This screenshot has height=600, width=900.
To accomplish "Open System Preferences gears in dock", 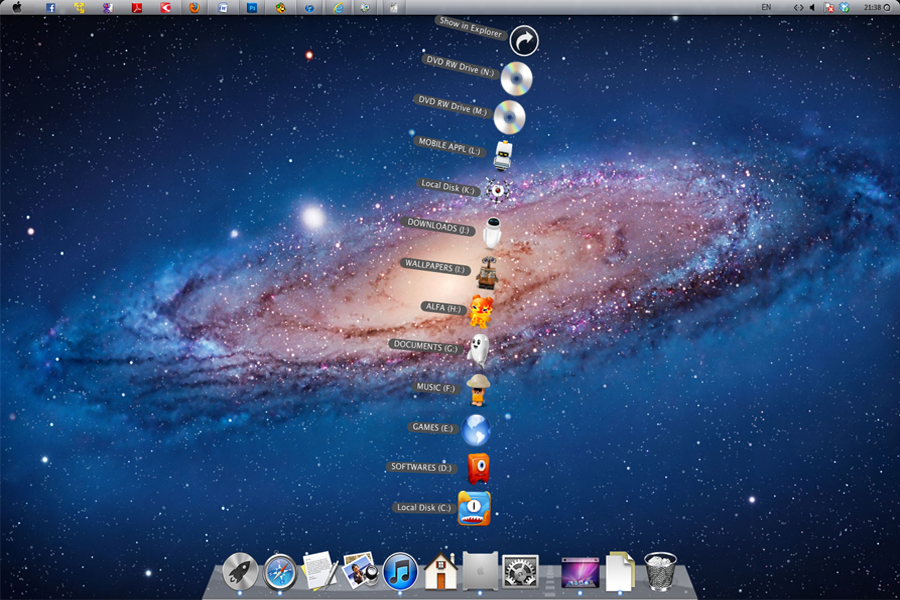I will point(520,571).
